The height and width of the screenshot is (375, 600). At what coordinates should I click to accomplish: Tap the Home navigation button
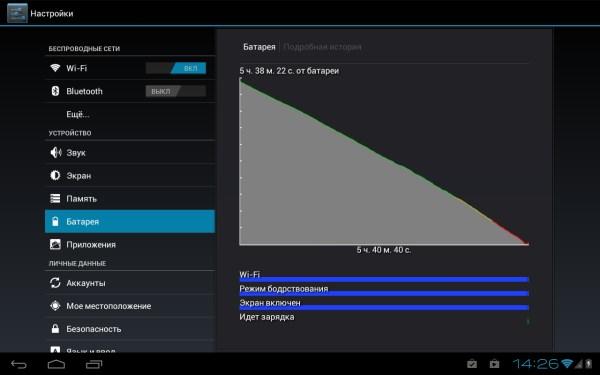(56, 364)
